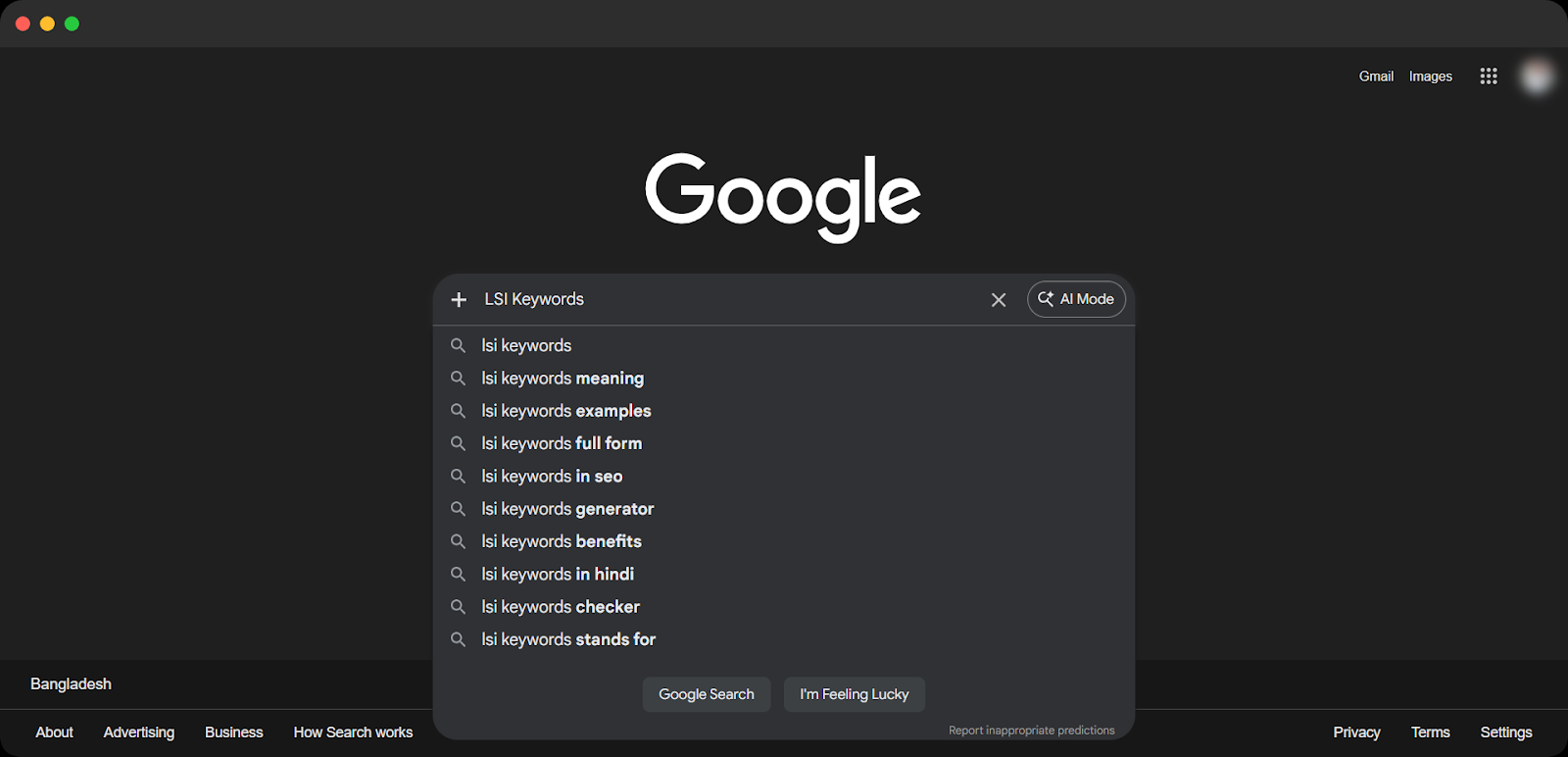Viewport: 1568px width, 757px height.
Task: Open the Advertising footer link
Action: tap(139, 732)
